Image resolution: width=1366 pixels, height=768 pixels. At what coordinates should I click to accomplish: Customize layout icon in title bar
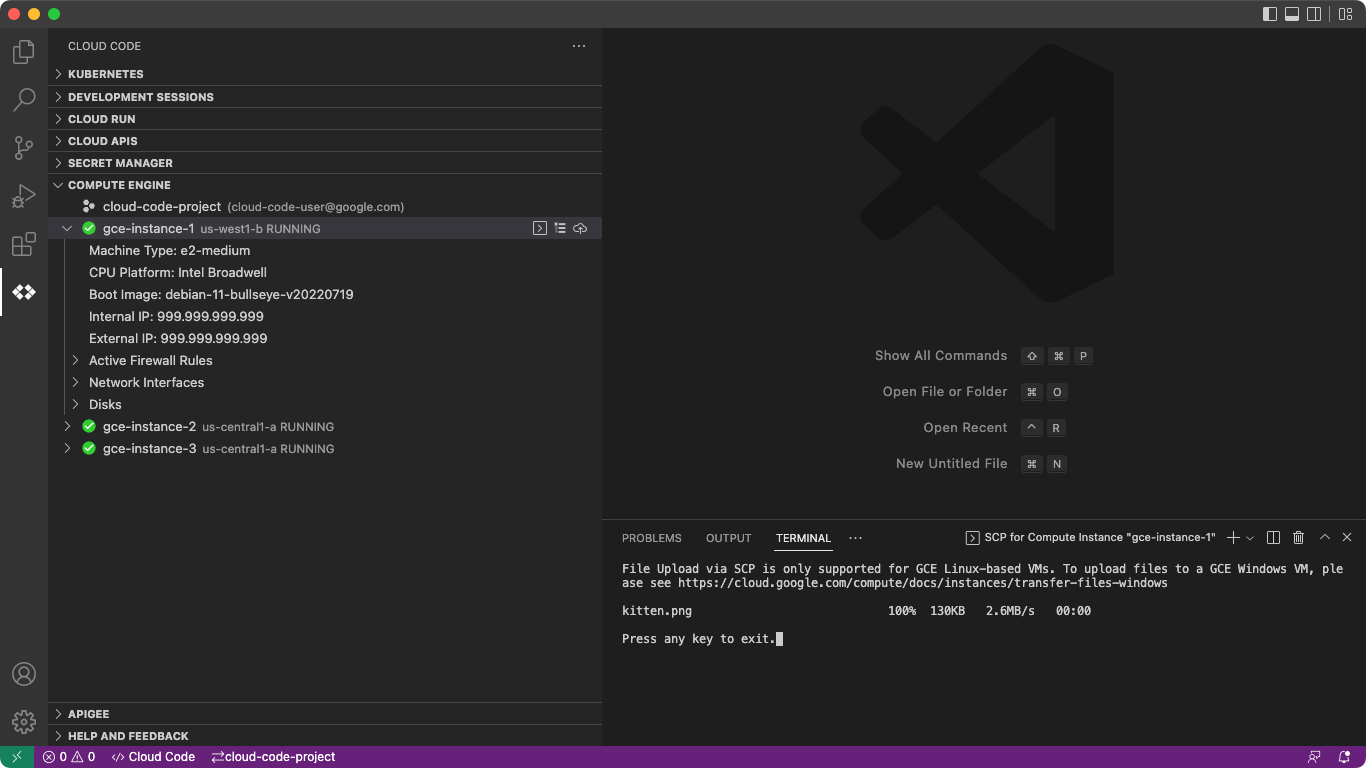pos(1346,14)
